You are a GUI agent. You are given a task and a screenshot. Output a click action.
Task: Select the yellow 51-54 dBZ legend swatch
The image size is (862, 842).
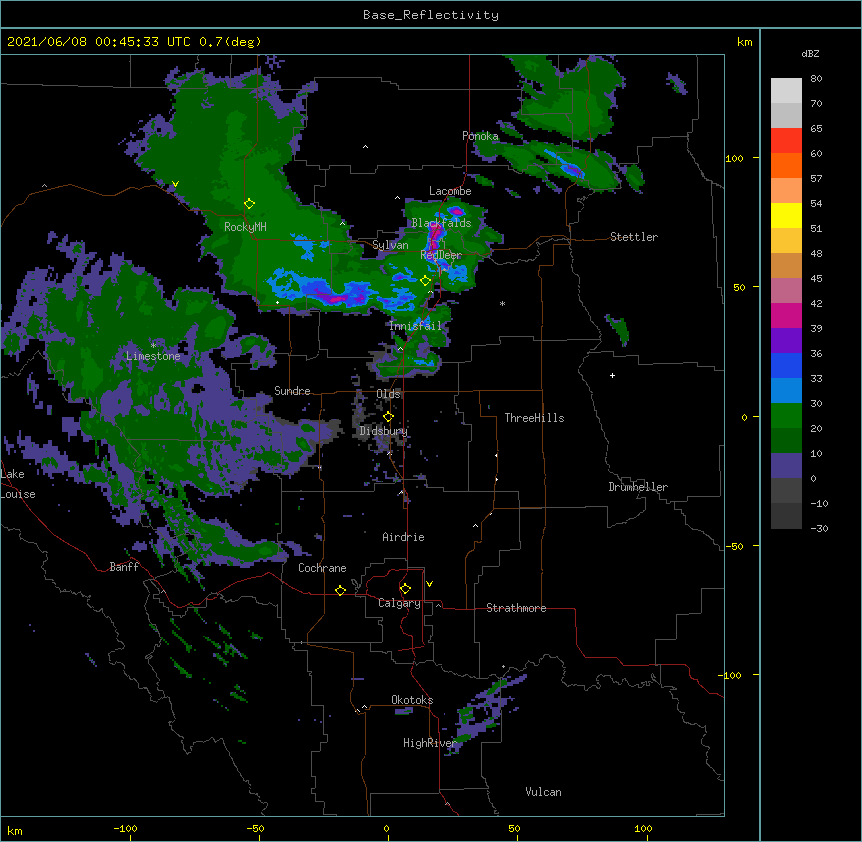coord(786,215)
